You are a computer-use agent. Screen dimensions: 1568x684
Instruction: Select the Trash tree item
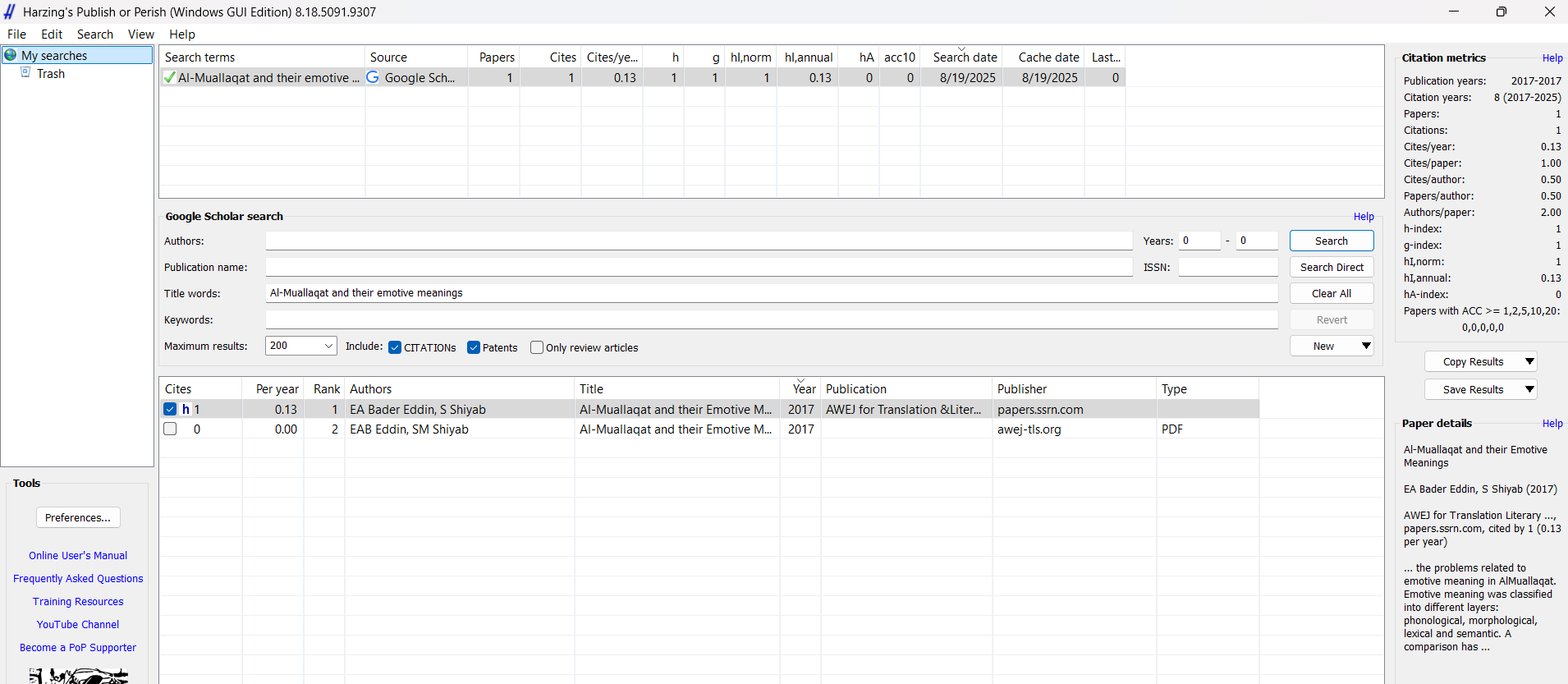click(x=51, y=73)
